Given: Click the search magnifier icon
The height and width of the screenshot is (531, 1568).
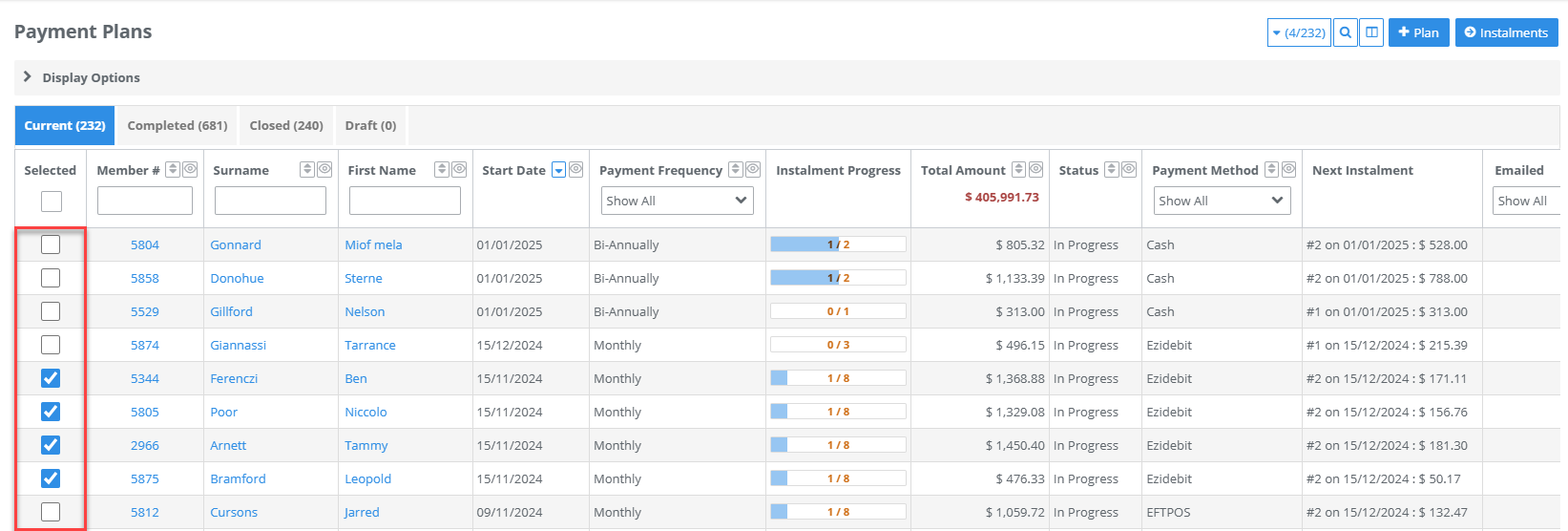Looking at the screenshot, I should point(1345,32).
